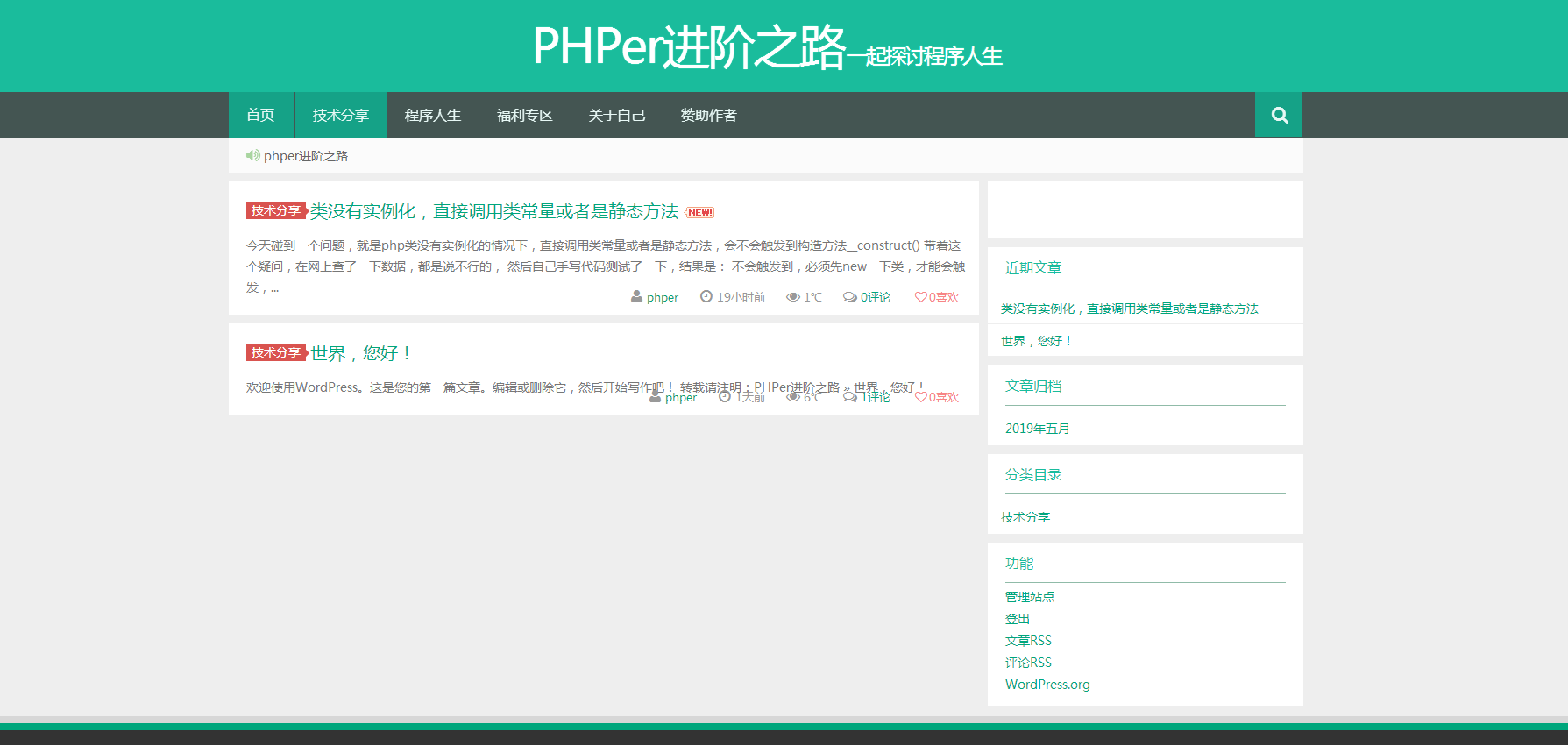Click the 登出 logout link

pos(1018,619)
